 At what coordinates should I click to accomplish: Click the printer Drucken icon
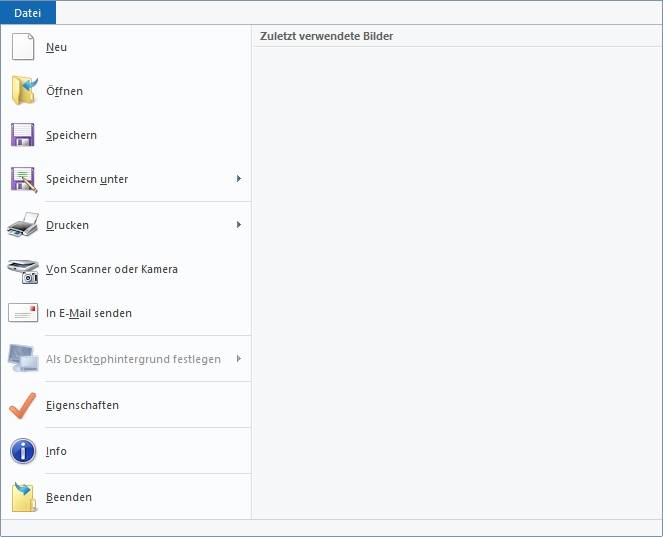(23, 225)
